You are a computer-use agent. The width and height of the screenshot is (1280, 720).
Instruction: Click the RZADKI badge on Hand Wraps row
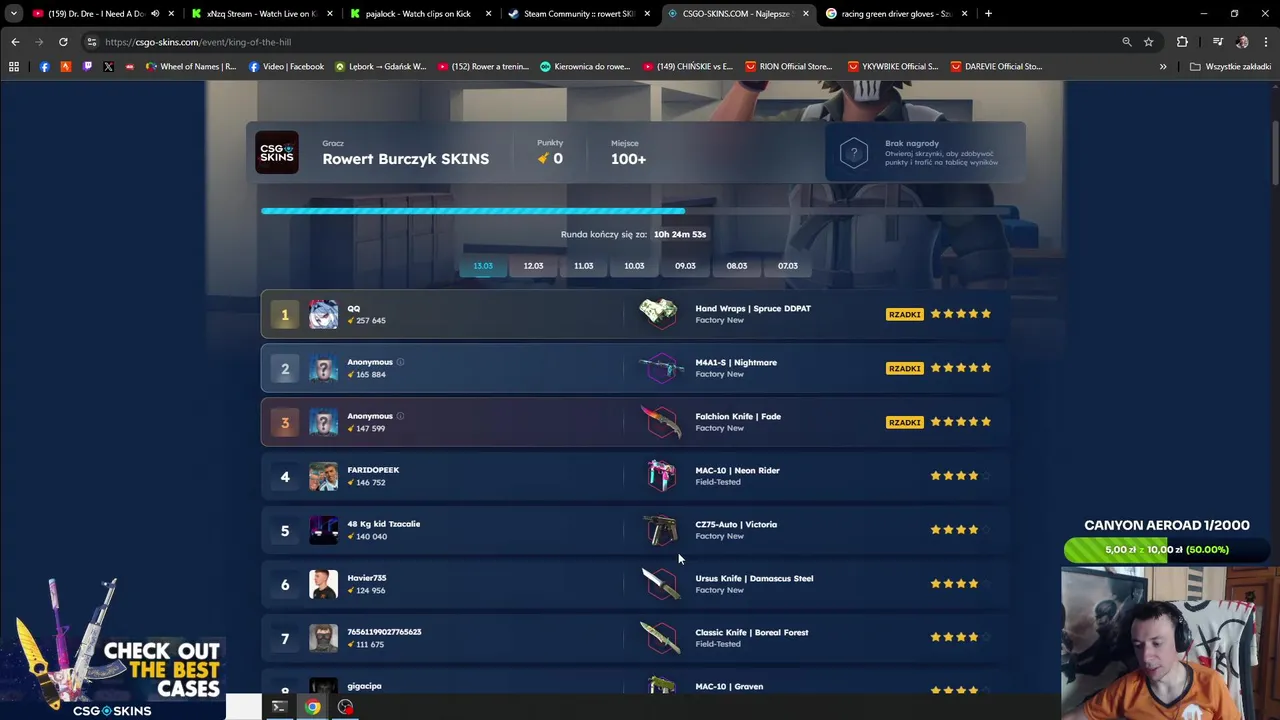904,314
